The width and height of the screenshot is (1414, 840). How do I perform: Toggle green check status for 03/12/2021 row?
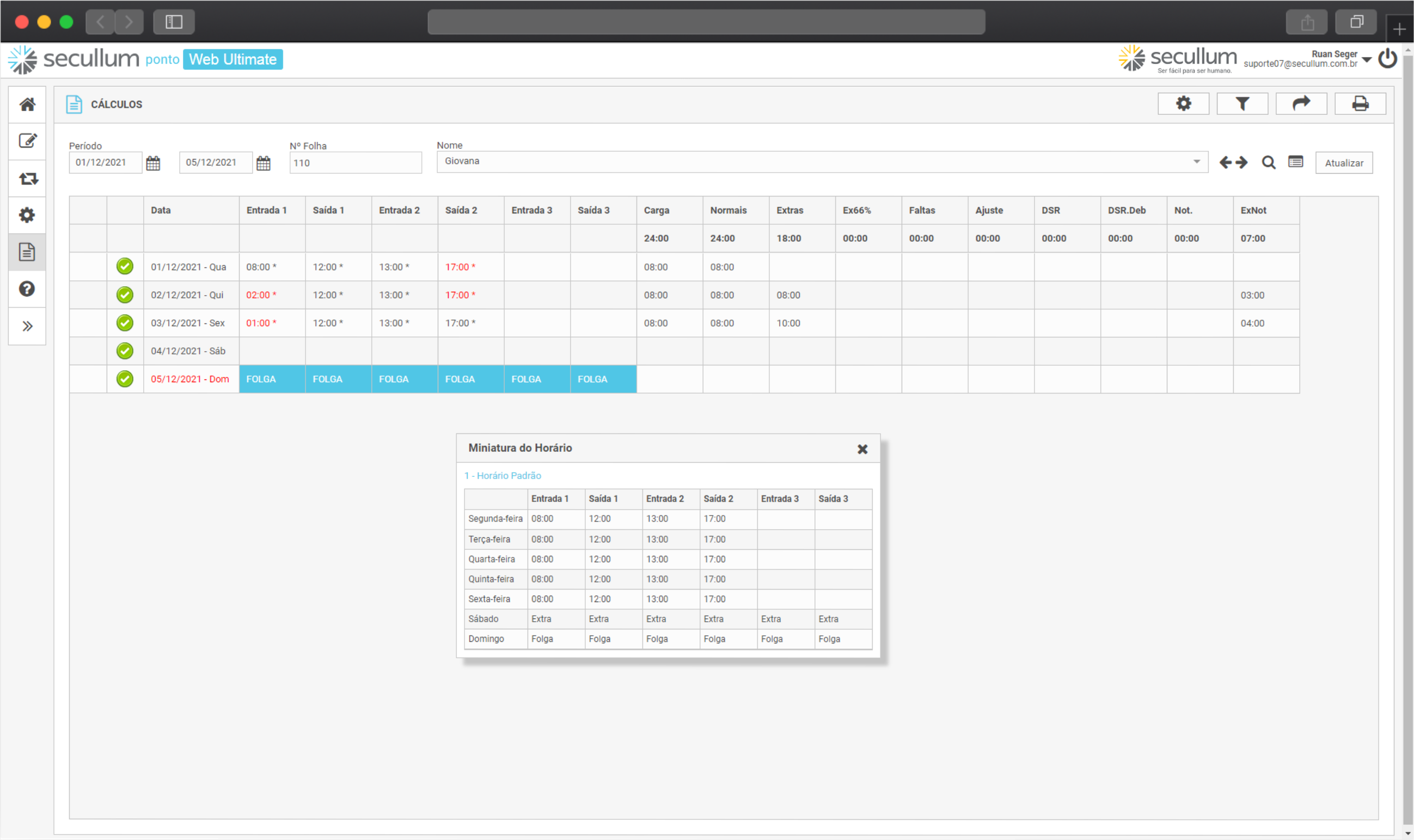point(125,323)
